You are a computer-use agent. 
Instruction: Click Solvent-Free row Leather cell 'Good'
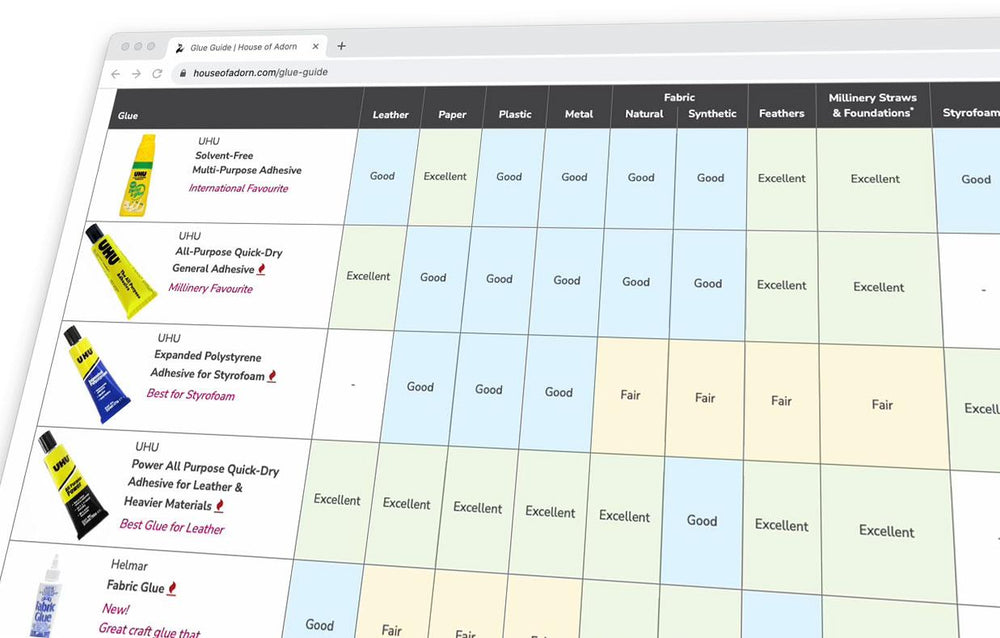382,176
